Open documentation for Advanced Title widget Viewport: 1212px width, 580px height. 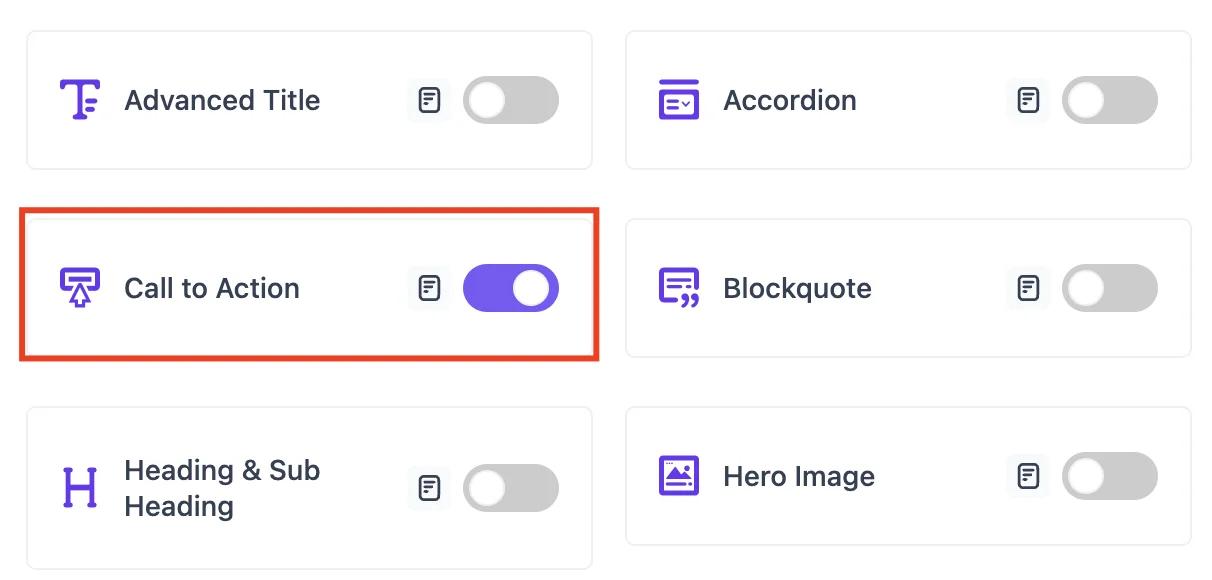coord(428,99)
